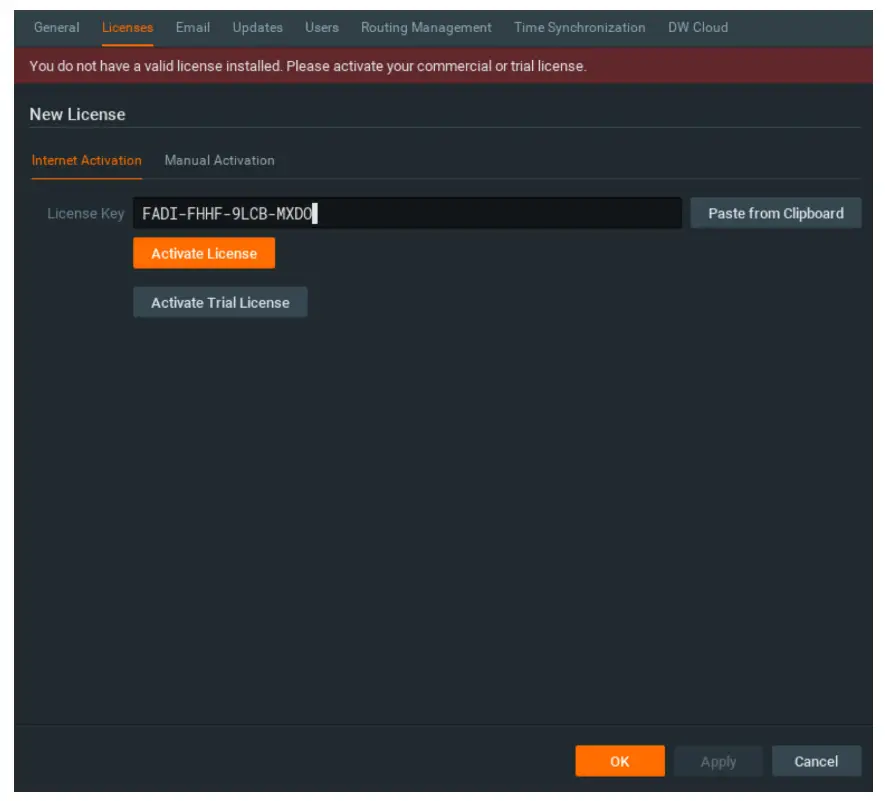This screenshot has height=801, width=885.
Task: Go to the Users tab
Action: pyautogui.click(x=322, y=27)
